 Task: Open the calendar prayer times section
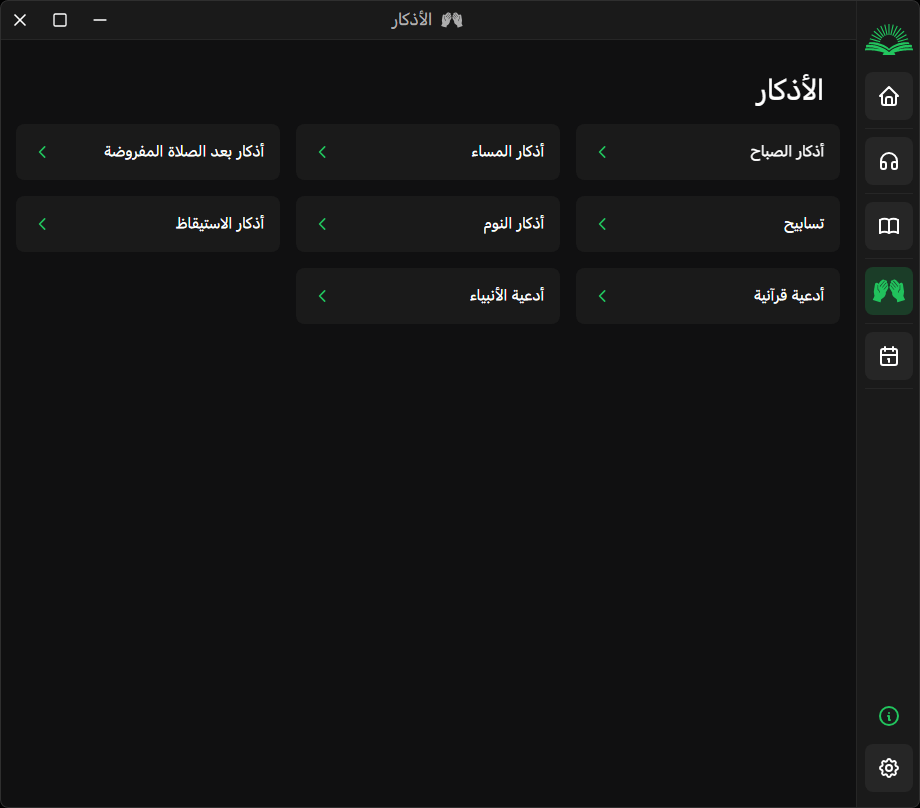tap(888, 356)
